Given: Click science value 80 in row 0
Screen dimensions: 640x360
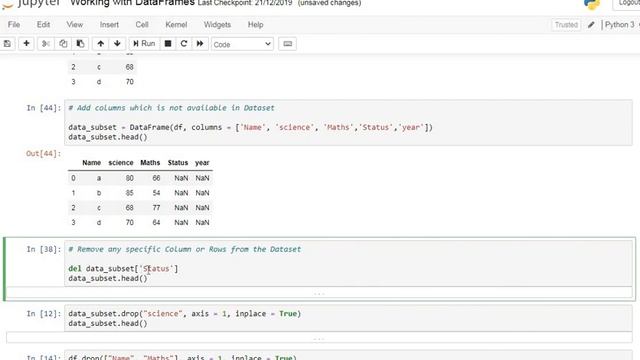Looking at the screenshot, I should click(x=129, y=178).
